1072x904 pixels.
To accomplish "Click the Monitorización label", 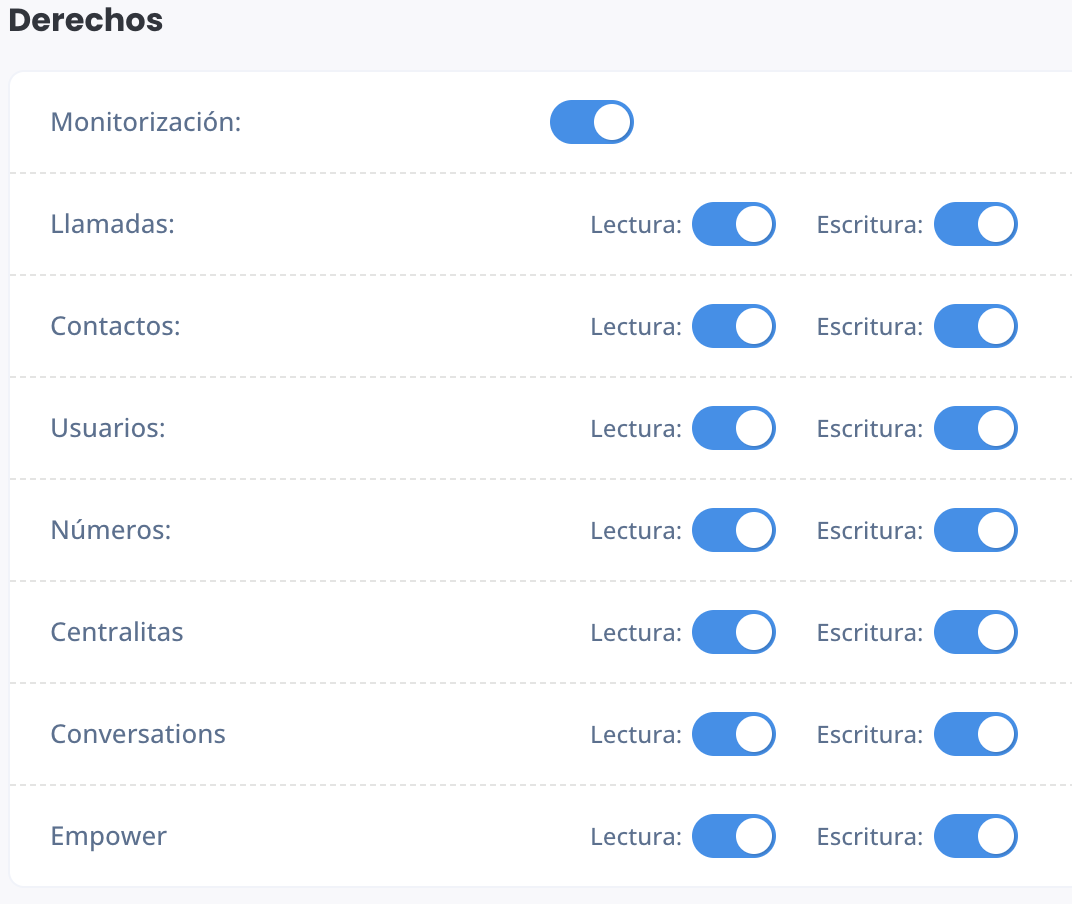I will pyautogui.click(x=146, y=122).
